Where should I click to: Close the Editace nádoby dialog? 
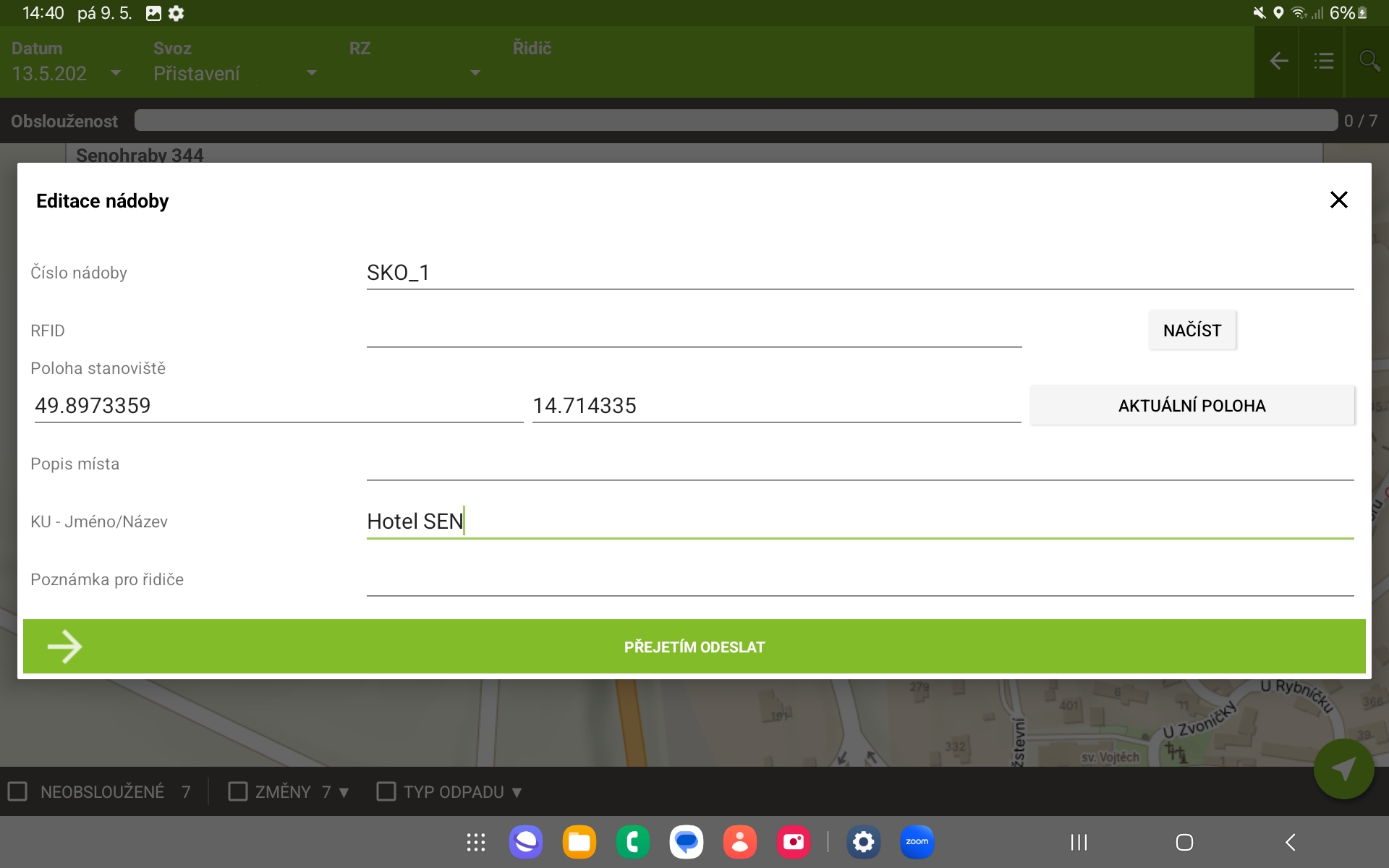coord(1338,200)
